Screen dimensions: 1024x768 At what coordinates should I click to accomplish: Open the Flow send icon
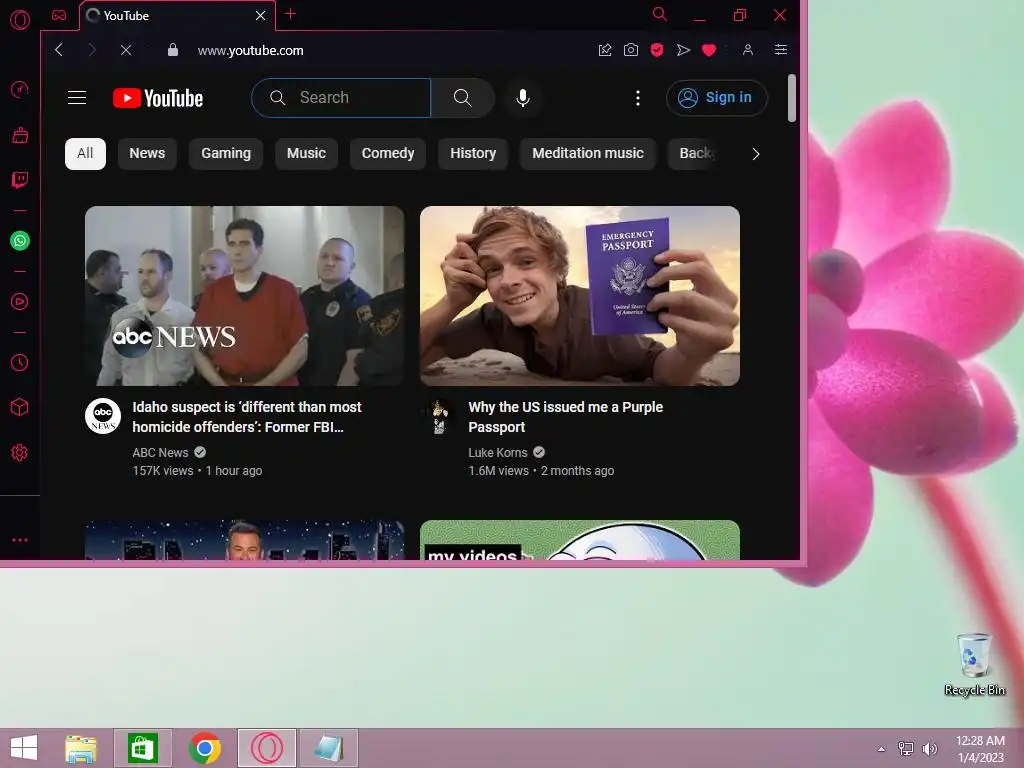pos(683,50)
